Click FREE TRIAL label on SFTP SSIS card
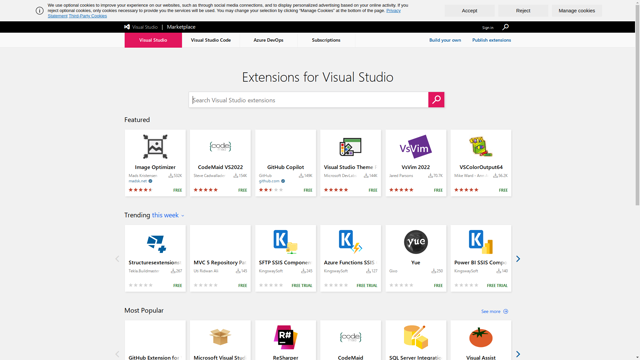The width and height of the screenshot is (640, 360). tap(302, 285)
